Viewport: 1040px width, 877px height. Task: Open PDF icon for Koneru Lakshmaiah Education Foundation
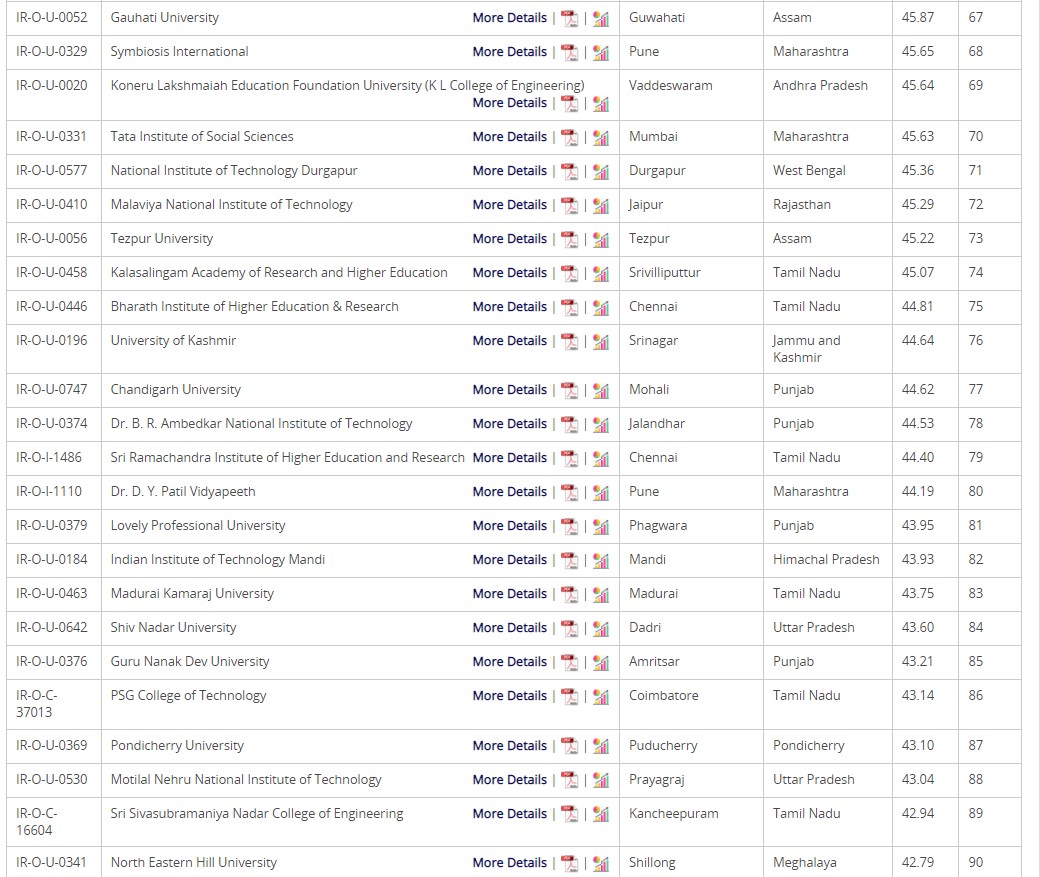tap(569, 103)
